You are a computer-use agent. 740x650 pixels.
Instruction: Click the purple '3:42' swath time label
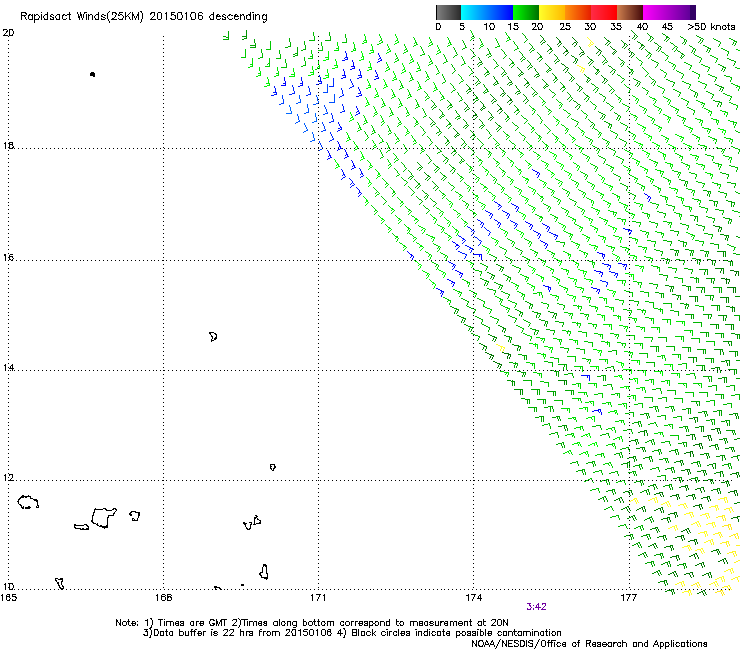536,607
